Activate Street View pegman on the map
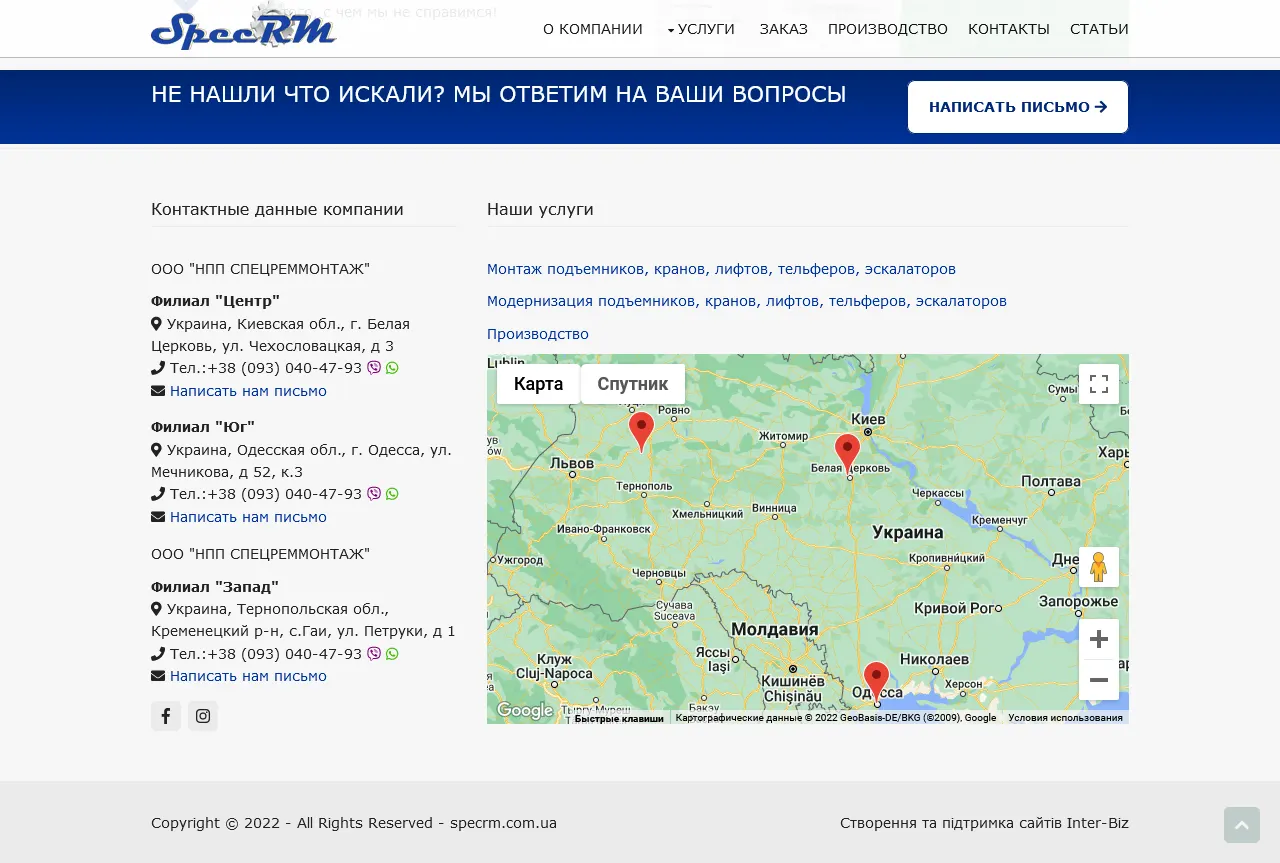 click(x=1099, y=567)
